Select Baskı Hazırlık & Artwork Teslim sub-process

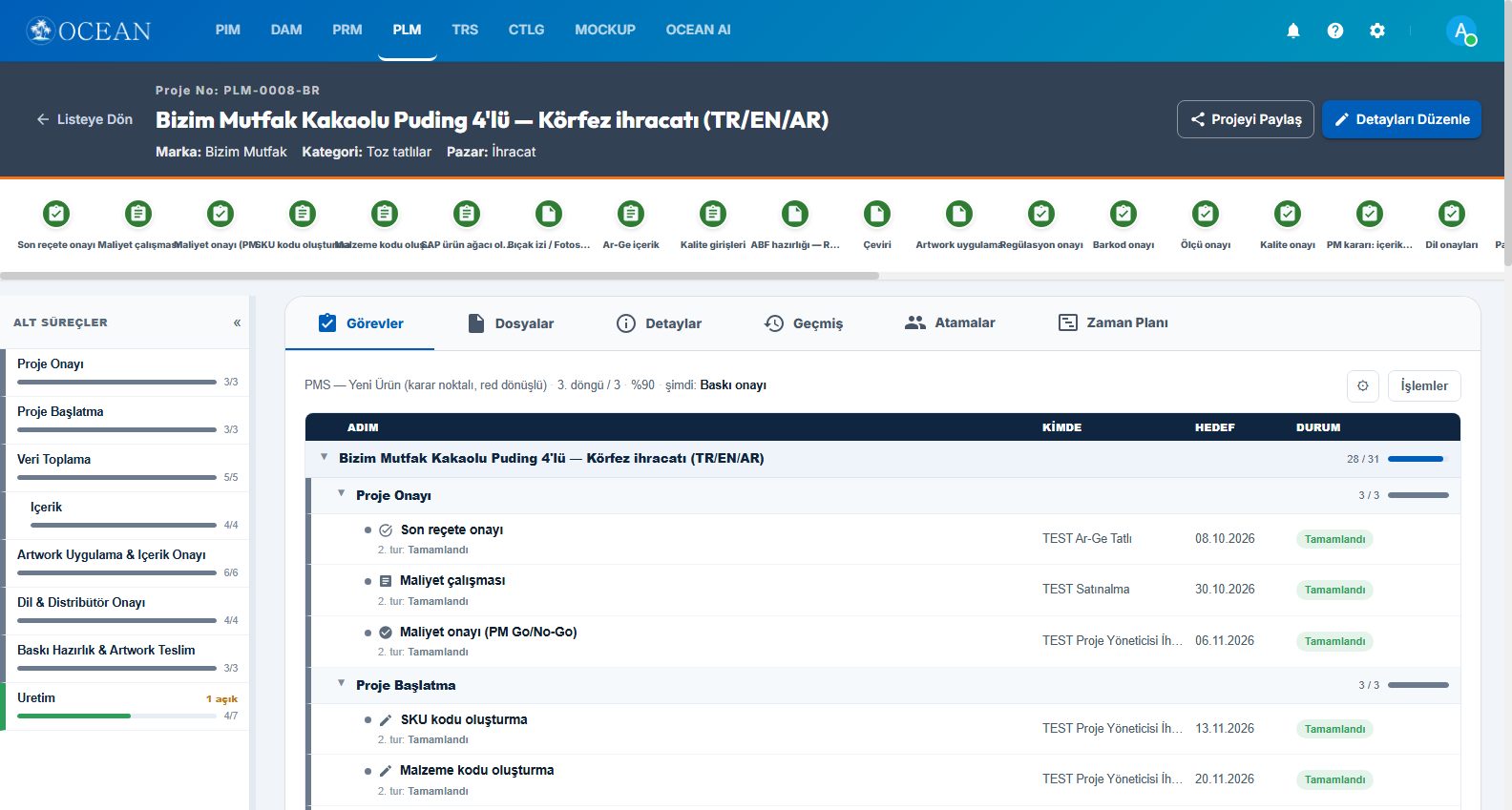(x=127, y=658)
